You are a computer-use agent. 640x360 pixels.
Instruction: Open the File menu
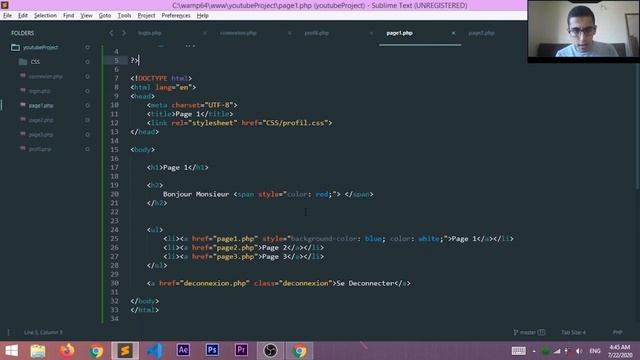(7, 16)
